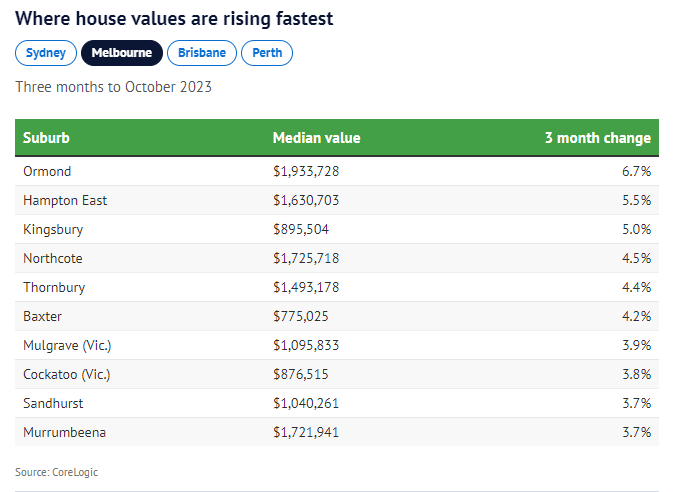The image size is (681, 492).
Task: Select the Northcote suburb cell
Action: tap(53, 258)
